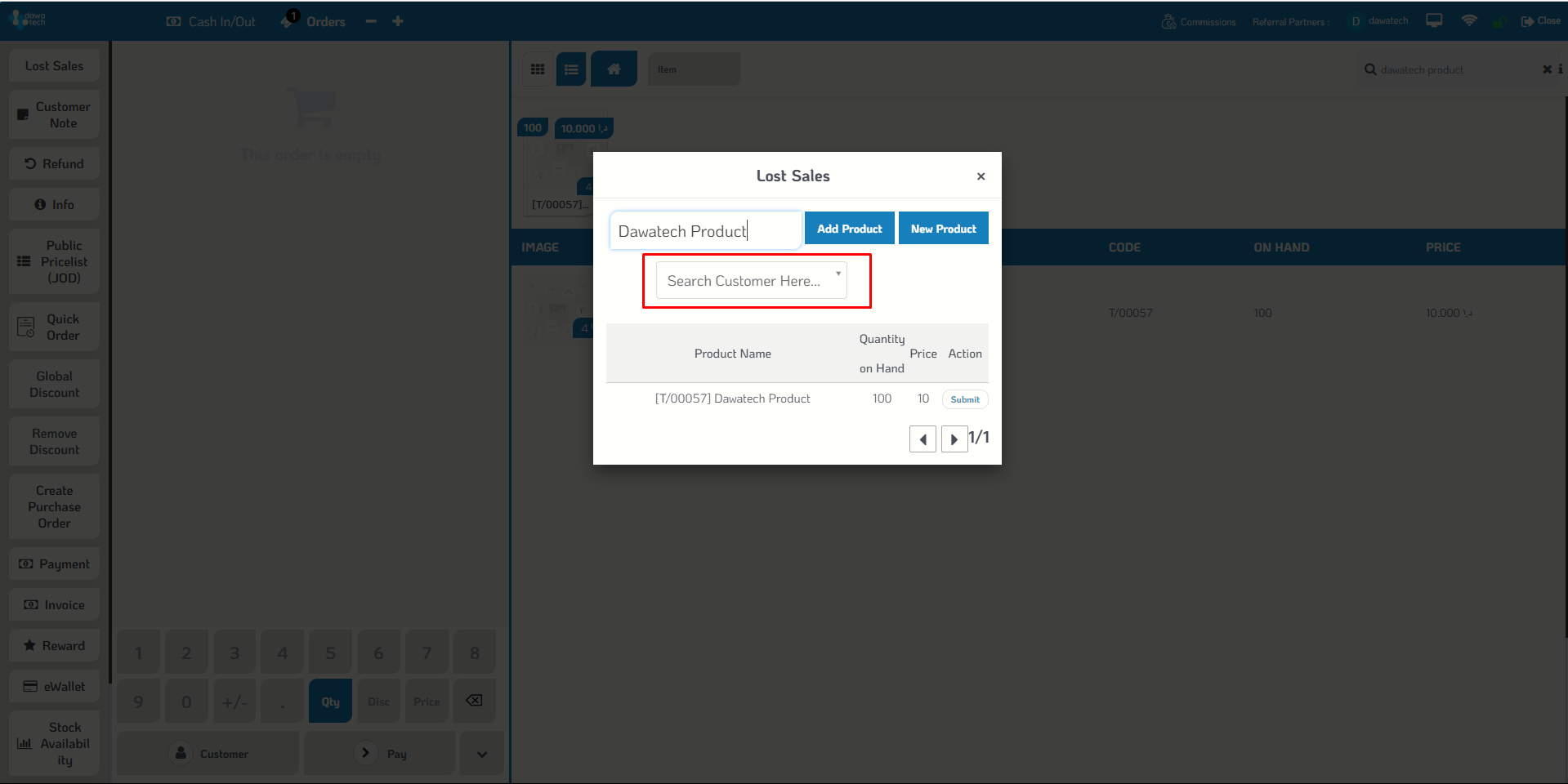The width and height of the screenshot is (1568, 784).
Task: Apply a Global Discount
Action: 54,384
